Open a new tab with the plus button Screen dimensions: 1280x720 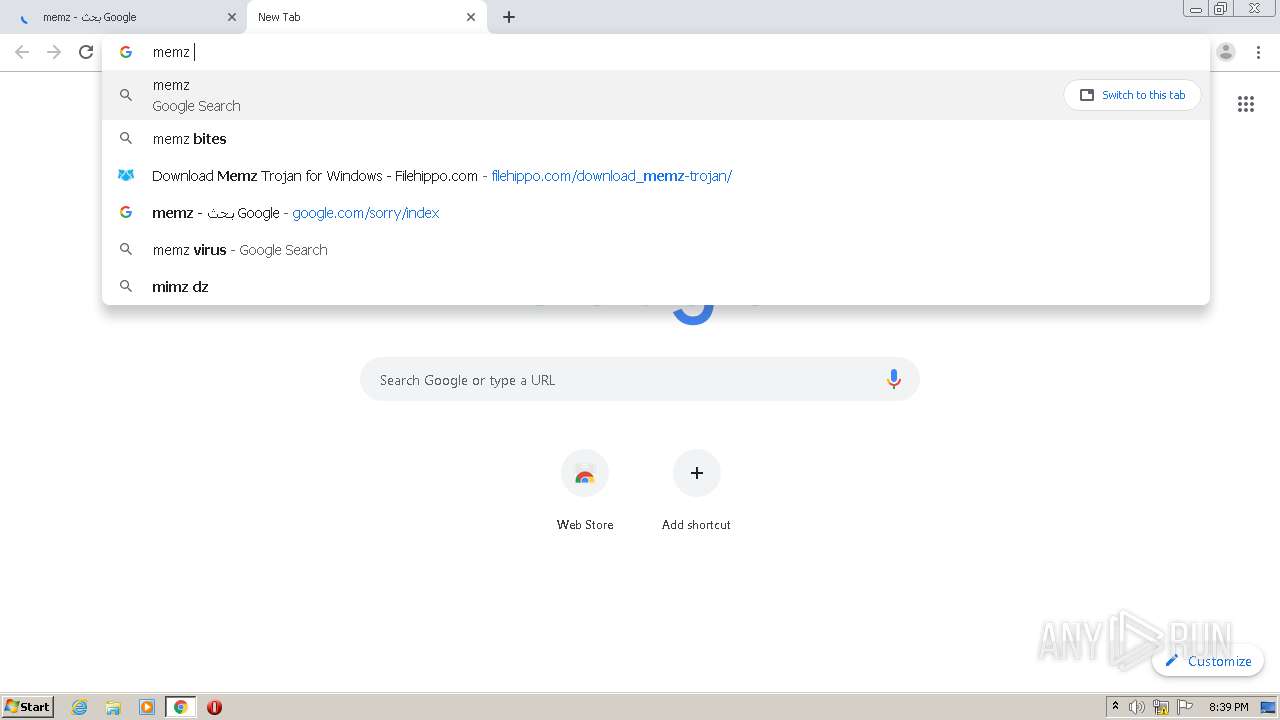coord(509,17)
